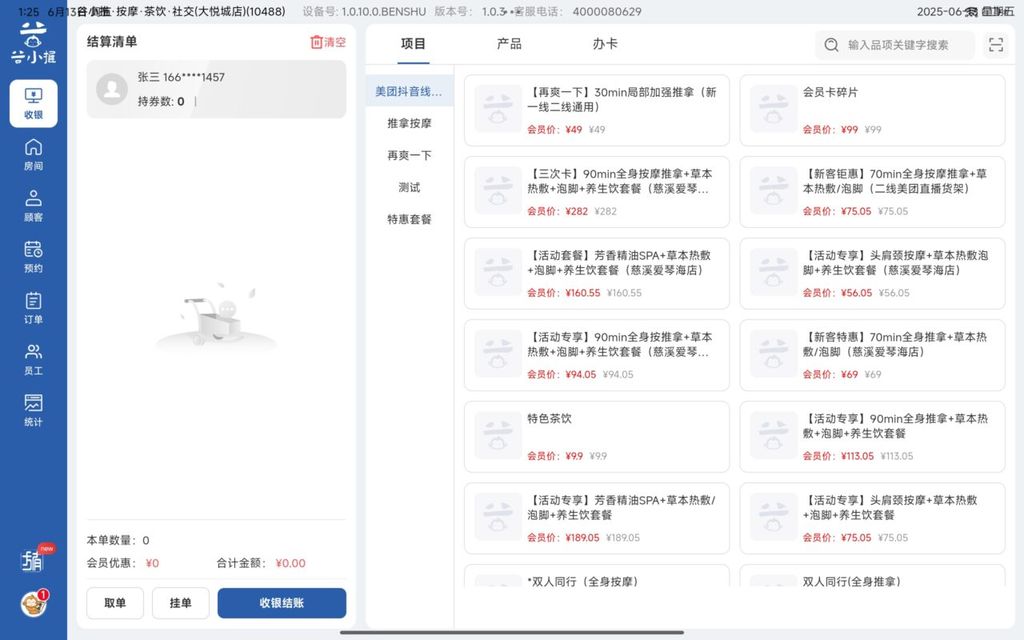Click thumbnail of 【再爽一下】30min item
The width and height of the screenshot is (1024, 640).
[498, 109]
